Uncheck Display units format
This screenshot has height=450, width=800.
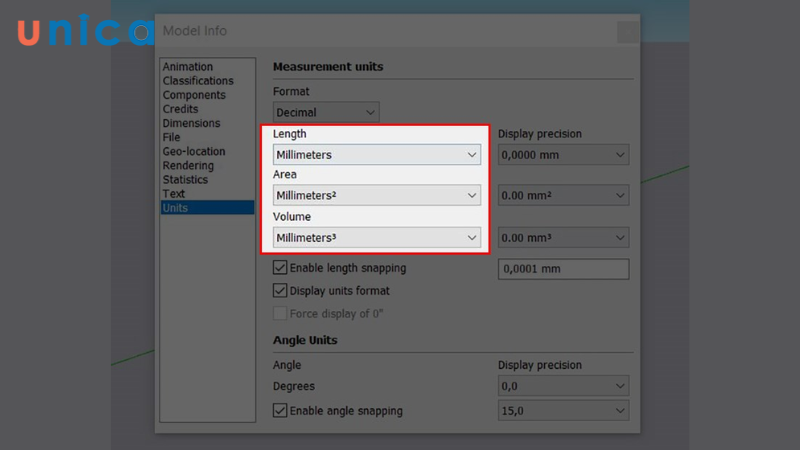click(x=281, y=291)
